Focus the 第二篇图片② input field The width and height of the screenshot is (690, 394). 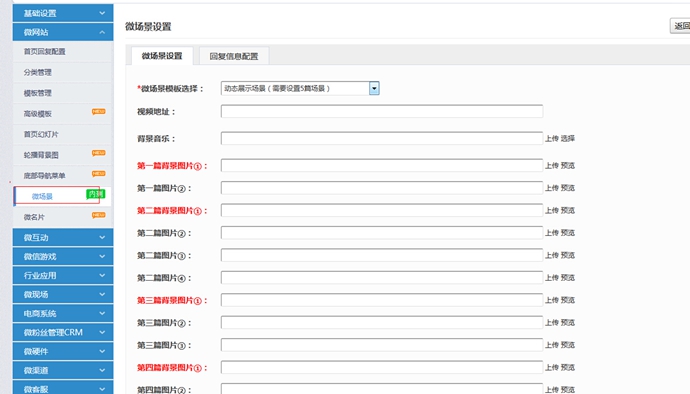[x=382, y=232]
